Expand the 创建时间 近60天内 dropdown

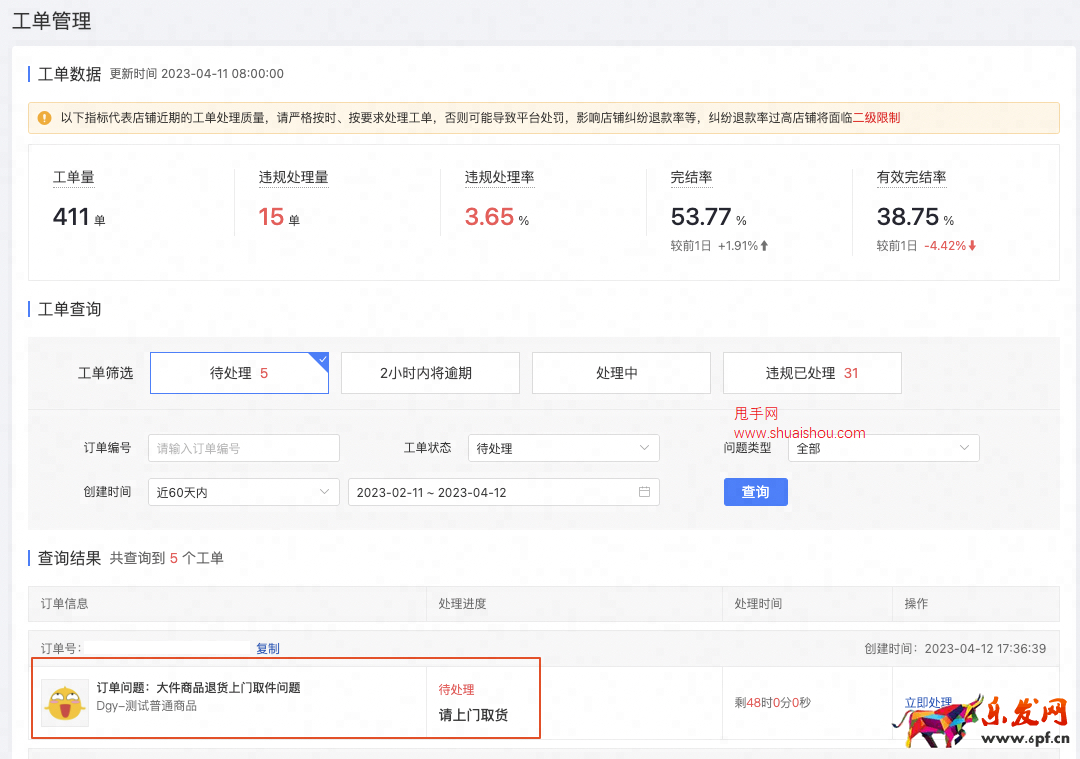pos(243,492)
